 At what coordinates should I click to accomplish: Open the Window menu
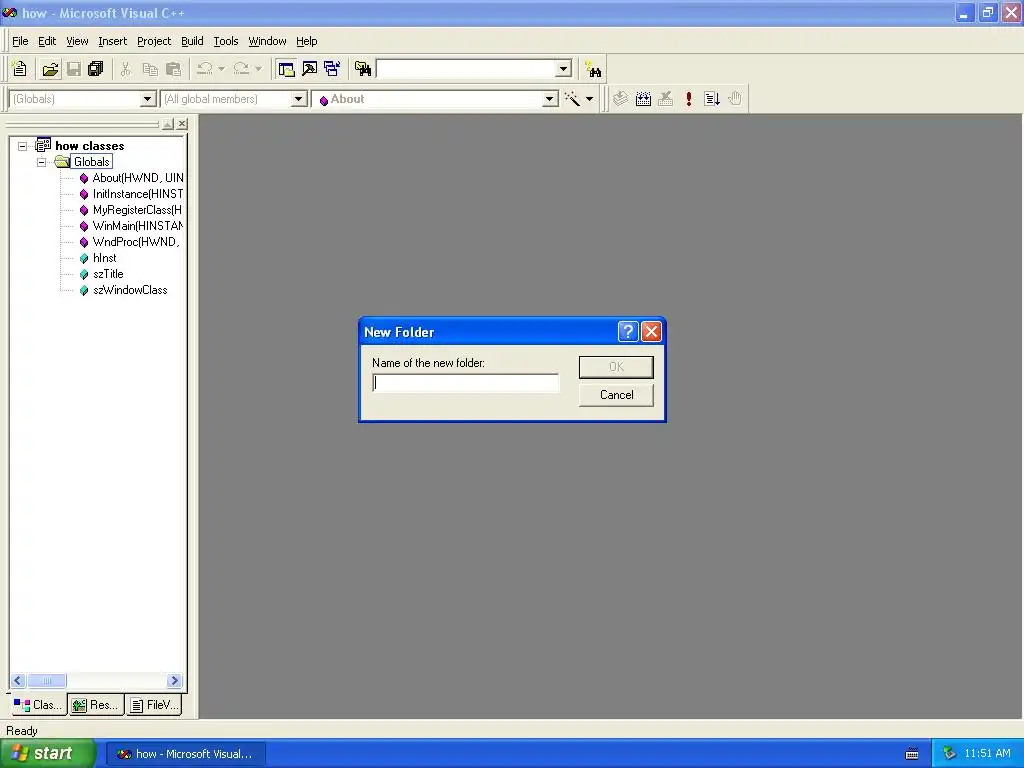pos(267,41)
